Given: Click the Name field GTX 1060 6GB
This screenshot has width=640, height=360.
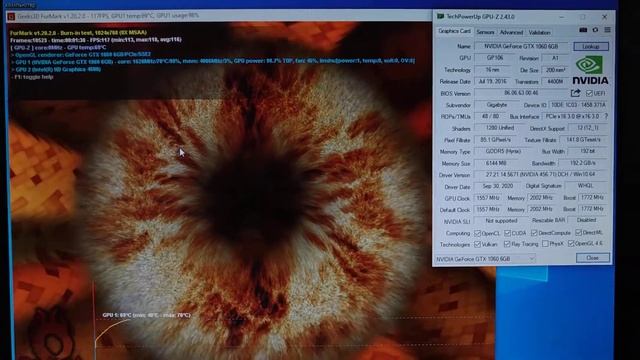Looking at the screenshot, I should (x=521, y=47).
